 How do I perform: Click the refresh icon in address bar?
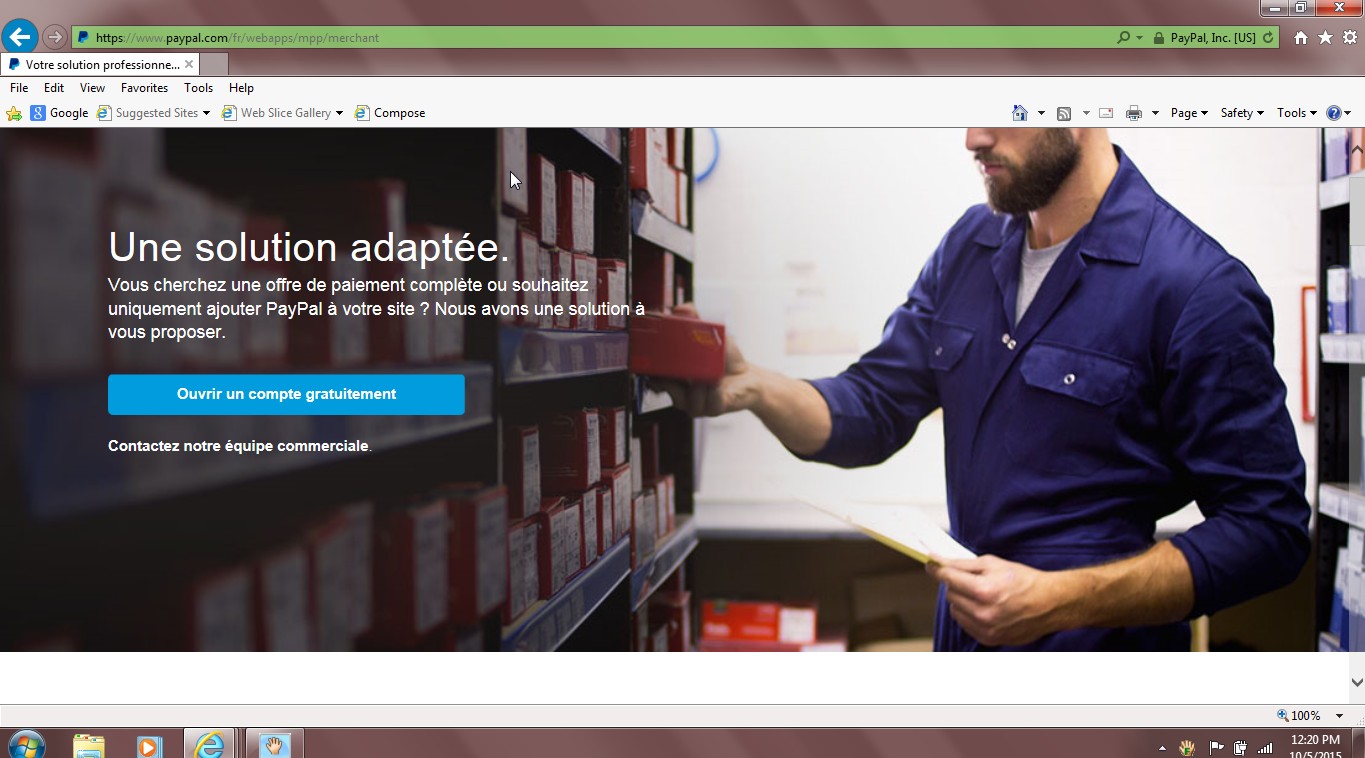click(x=1268, y=38)
